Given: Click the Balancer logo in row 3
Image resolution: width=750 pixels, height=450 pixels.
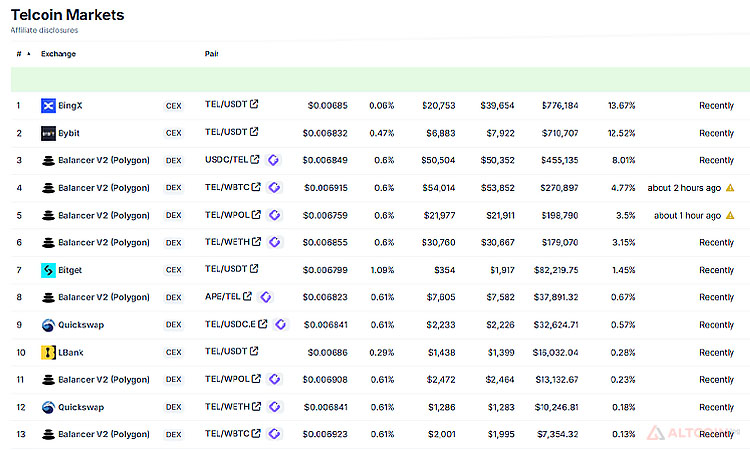Looking at the screenshot, I should point(48,161).
